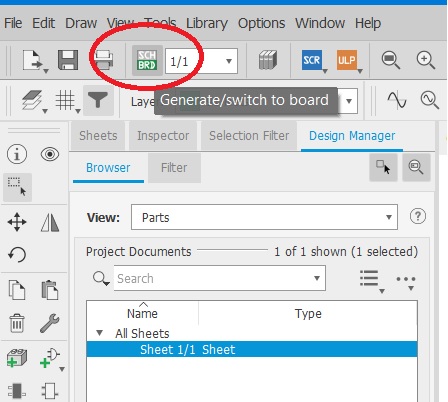Select the Move tool in left toolbar

pos(17,222)
